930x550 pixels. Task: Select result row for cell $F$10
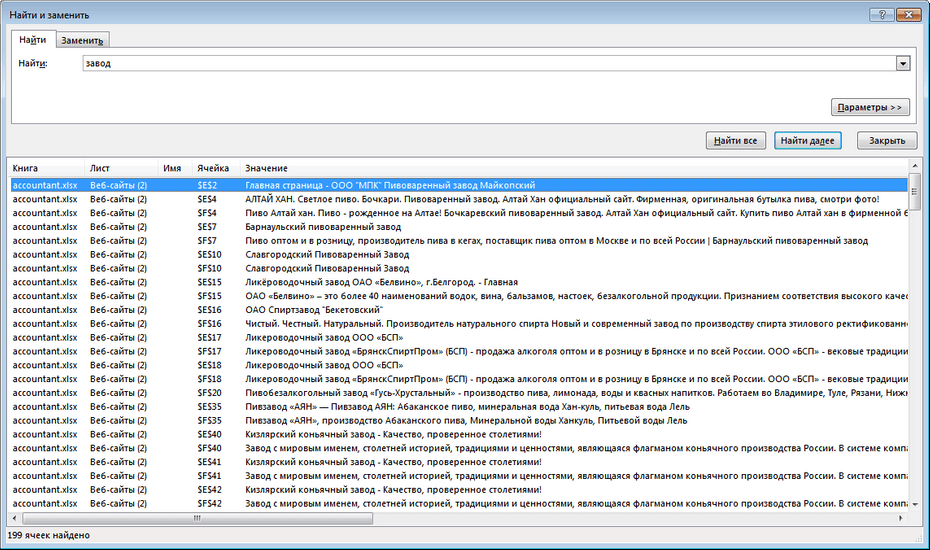coord(459,268)
